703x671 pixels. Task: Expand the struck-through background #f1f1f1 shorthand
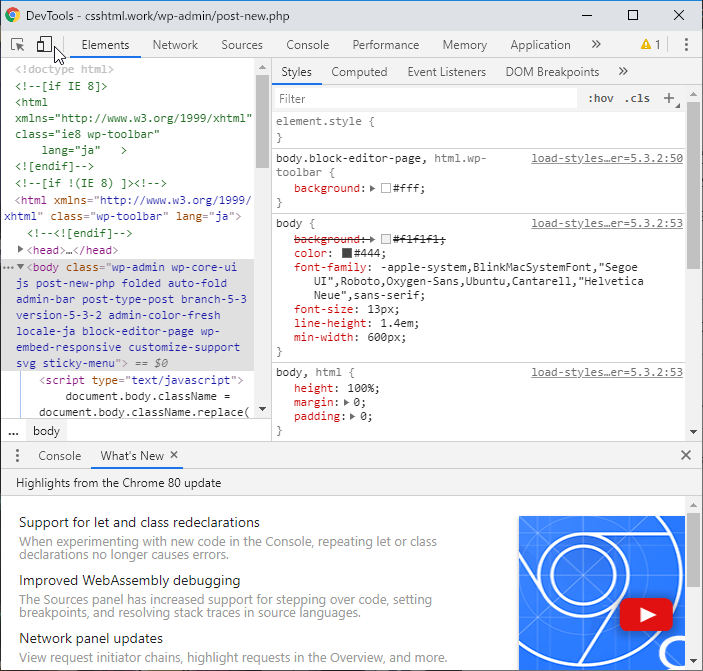pyautogui.click(x=372, y=239)
